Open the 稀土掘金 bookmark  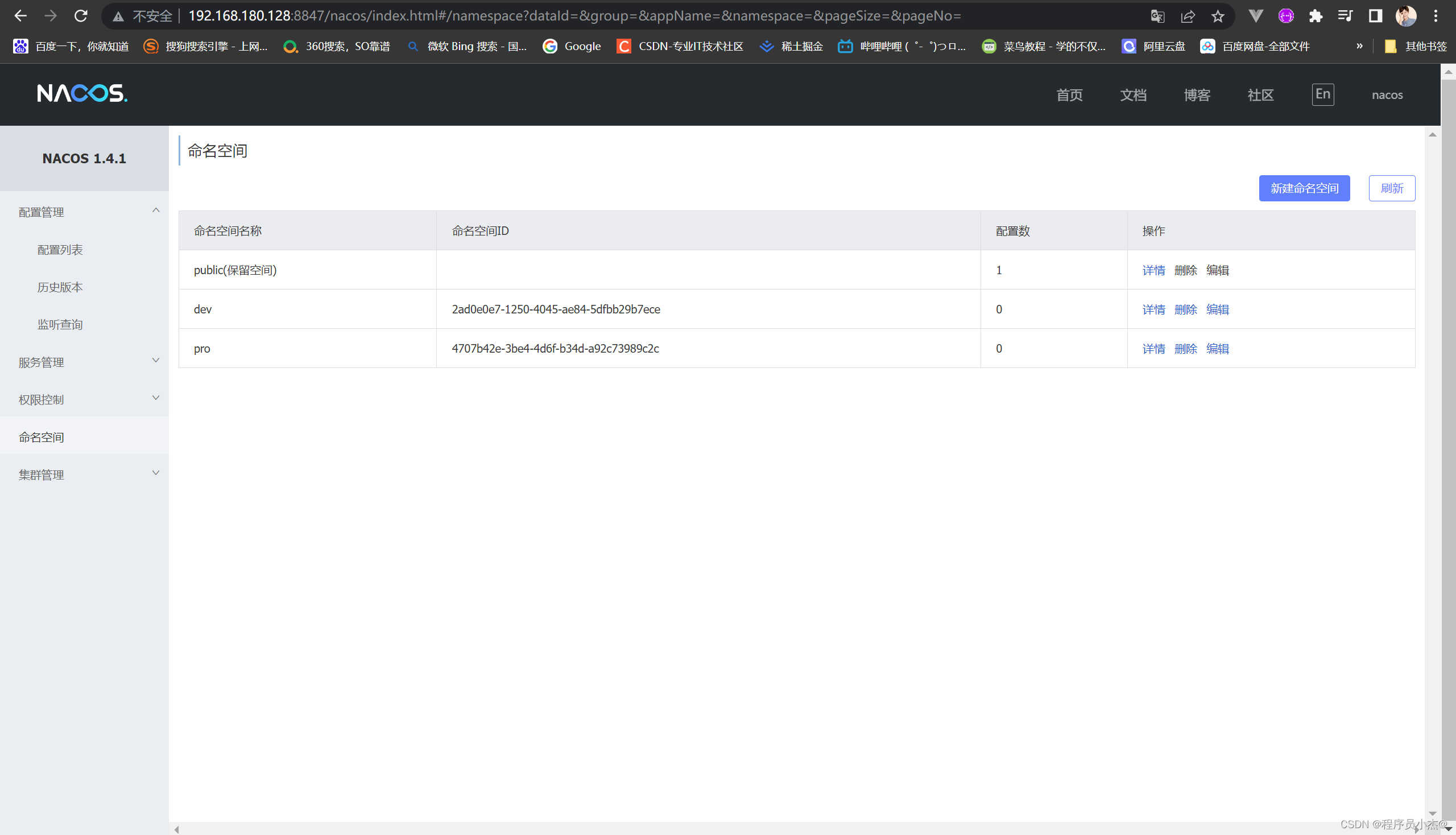coord(791,47)
